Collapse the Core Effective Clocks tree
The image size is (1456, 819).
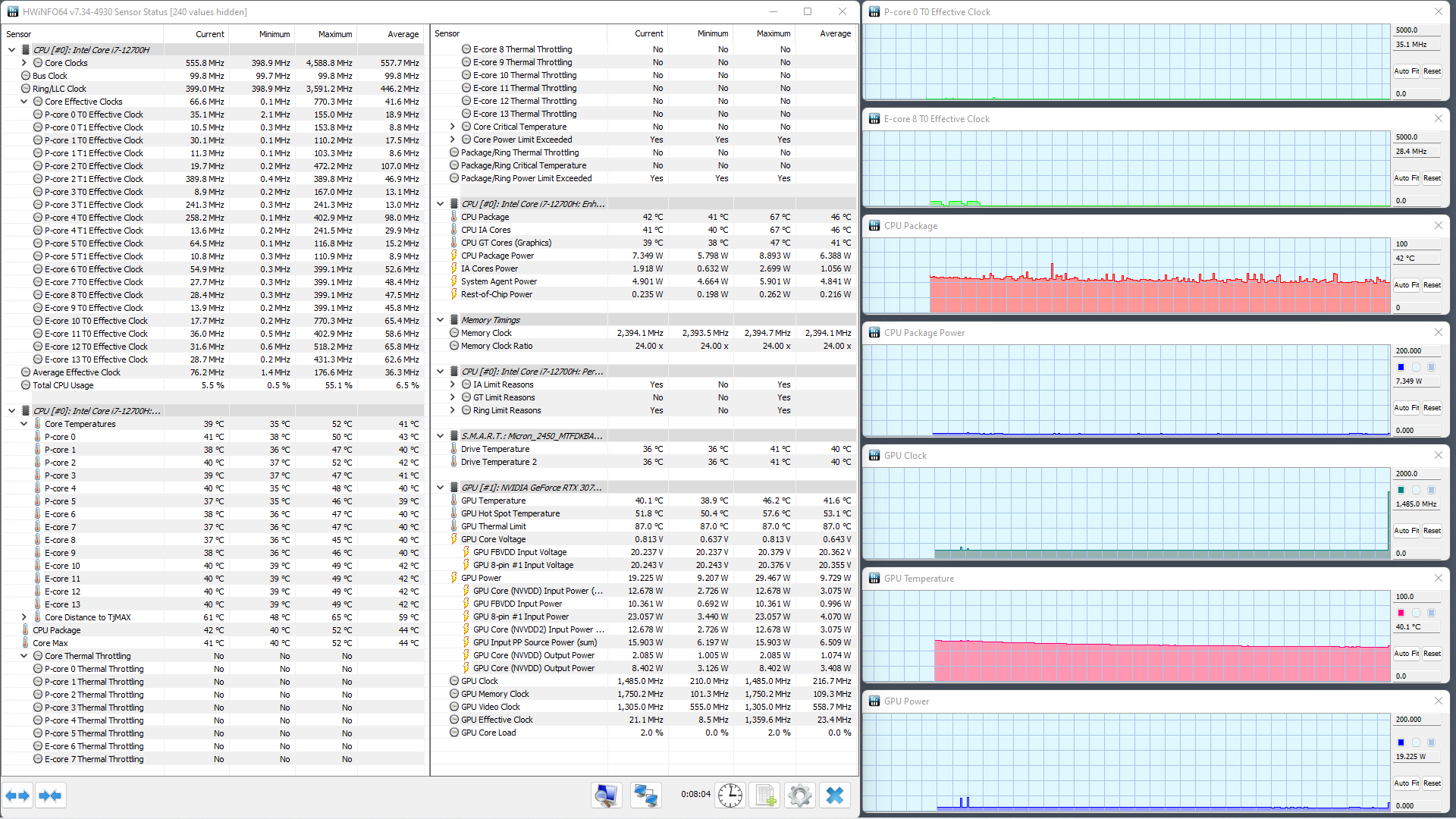[24, 102]
